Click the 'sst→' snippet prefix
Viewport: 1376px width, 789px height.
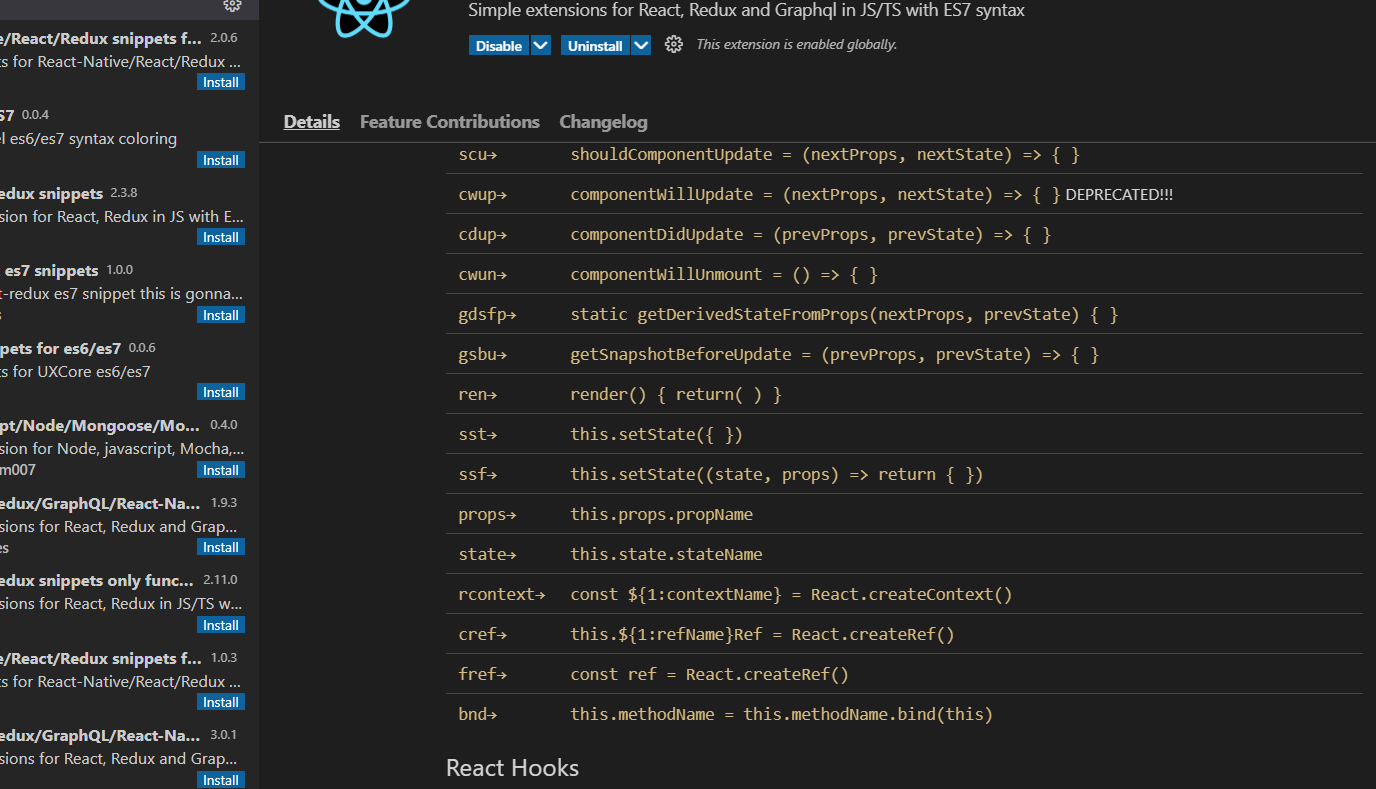point(478,435)
